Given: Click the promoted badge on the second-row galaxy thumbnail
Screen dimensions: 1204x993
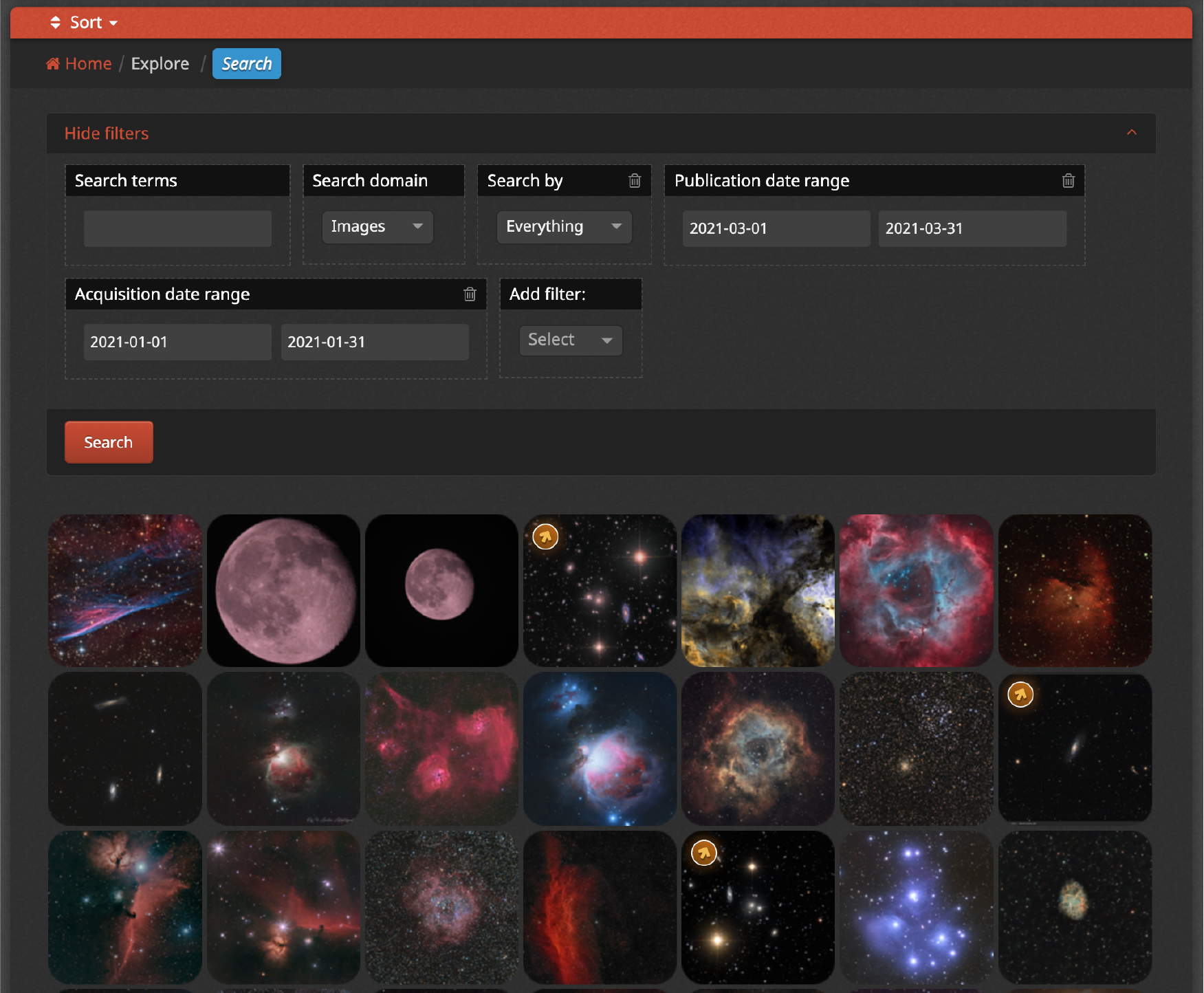Looking at the screenshot, I should coord(1020,695).
